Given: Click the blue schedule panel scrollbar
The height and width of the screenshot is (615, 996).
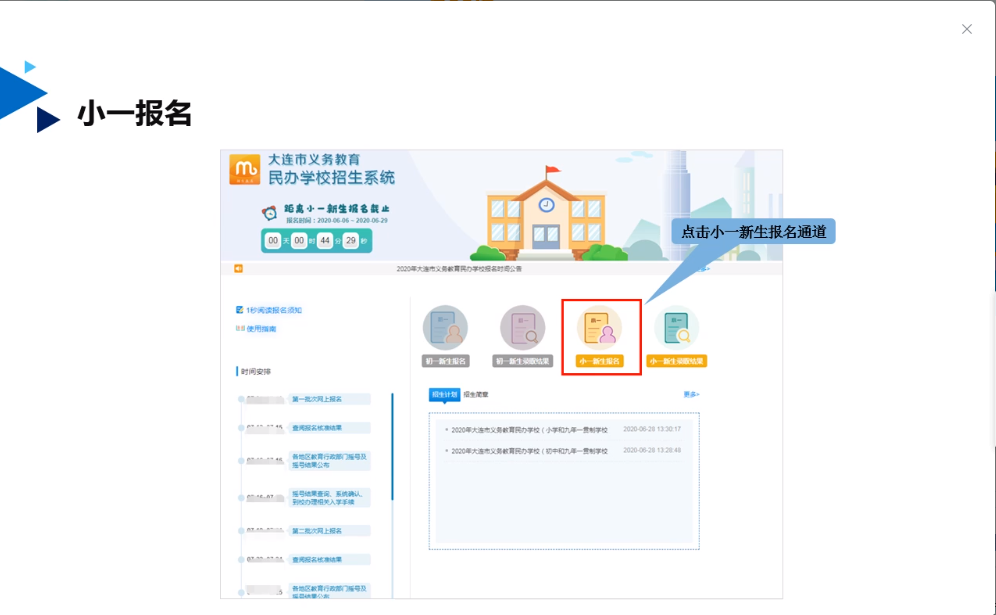Looking at the screenshot, I should [x=392, y=445].
